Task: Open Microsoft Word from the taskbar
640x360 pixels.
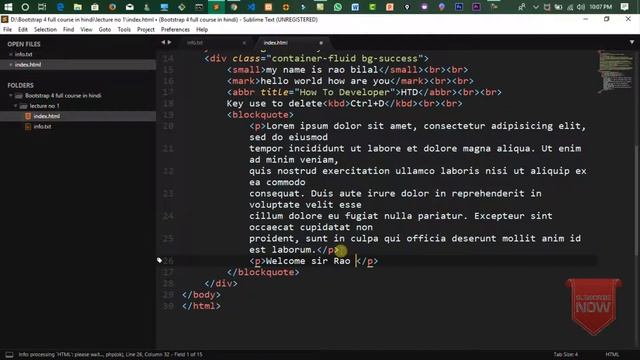Action: coord(355,7)
